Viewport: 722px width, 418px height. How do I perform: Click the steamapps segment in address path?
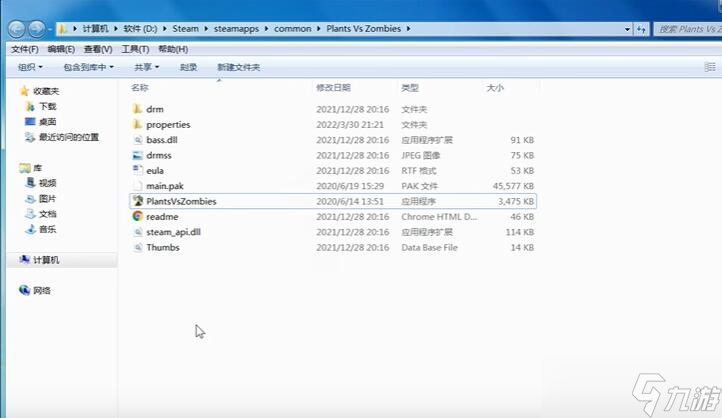coord(236,29)
